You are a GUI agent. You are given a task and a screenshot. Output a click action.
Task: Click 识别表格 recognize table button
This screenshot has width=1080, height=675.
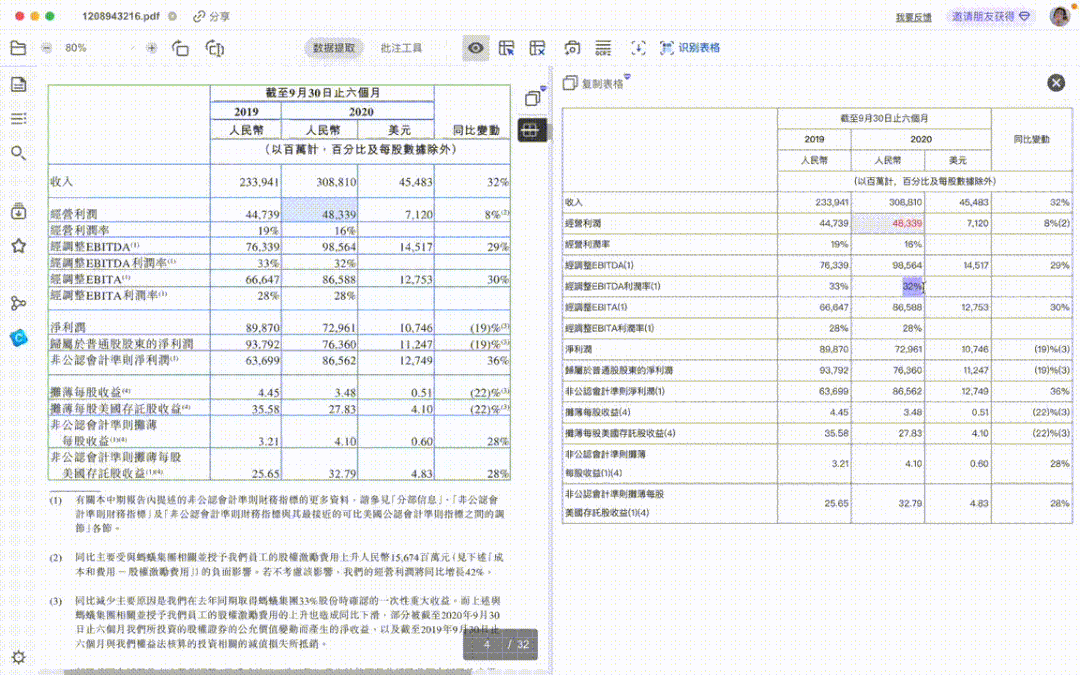[689, 48]
